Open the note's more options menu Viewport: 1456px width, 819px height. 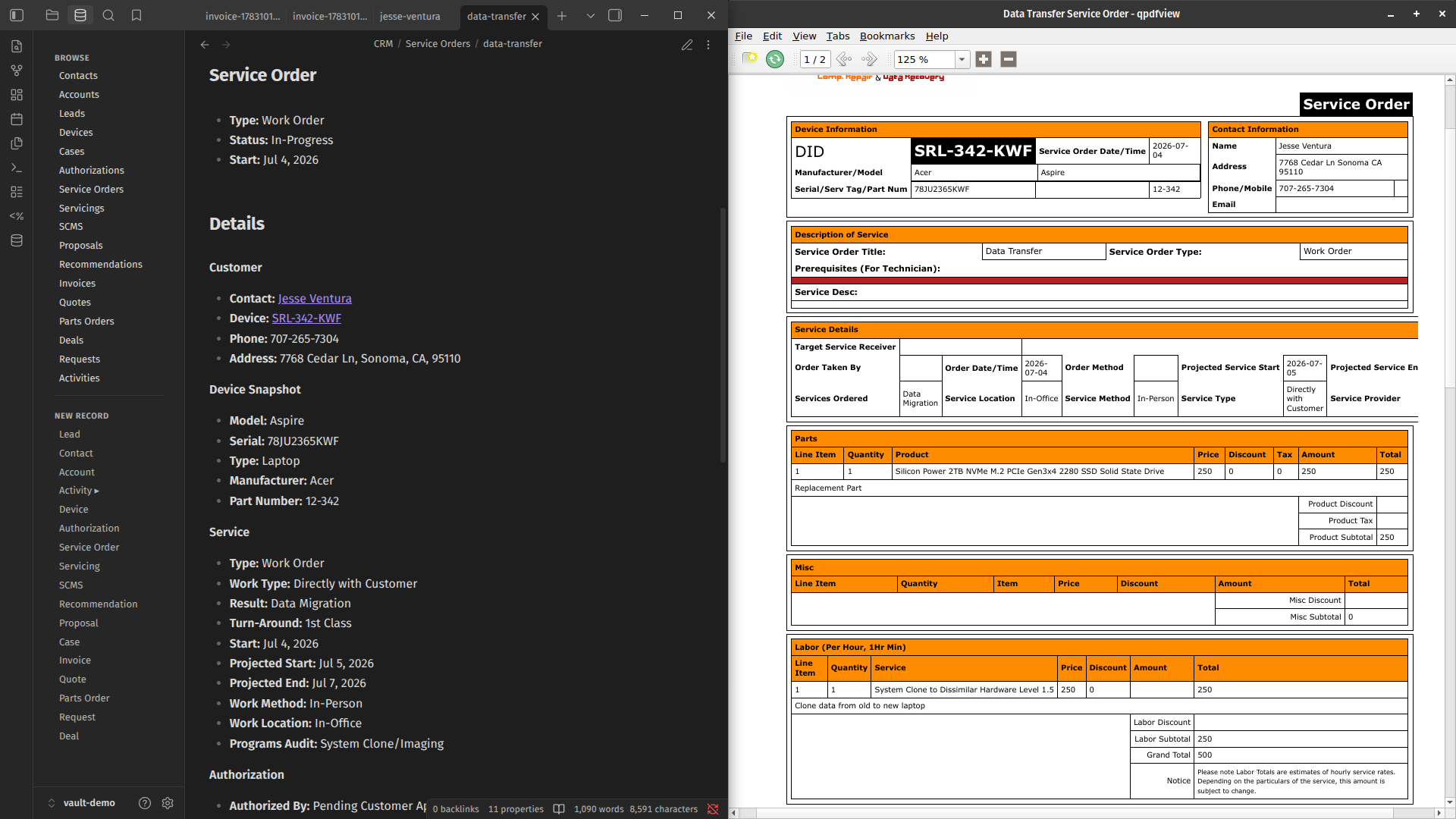click(x=708, y=45)
